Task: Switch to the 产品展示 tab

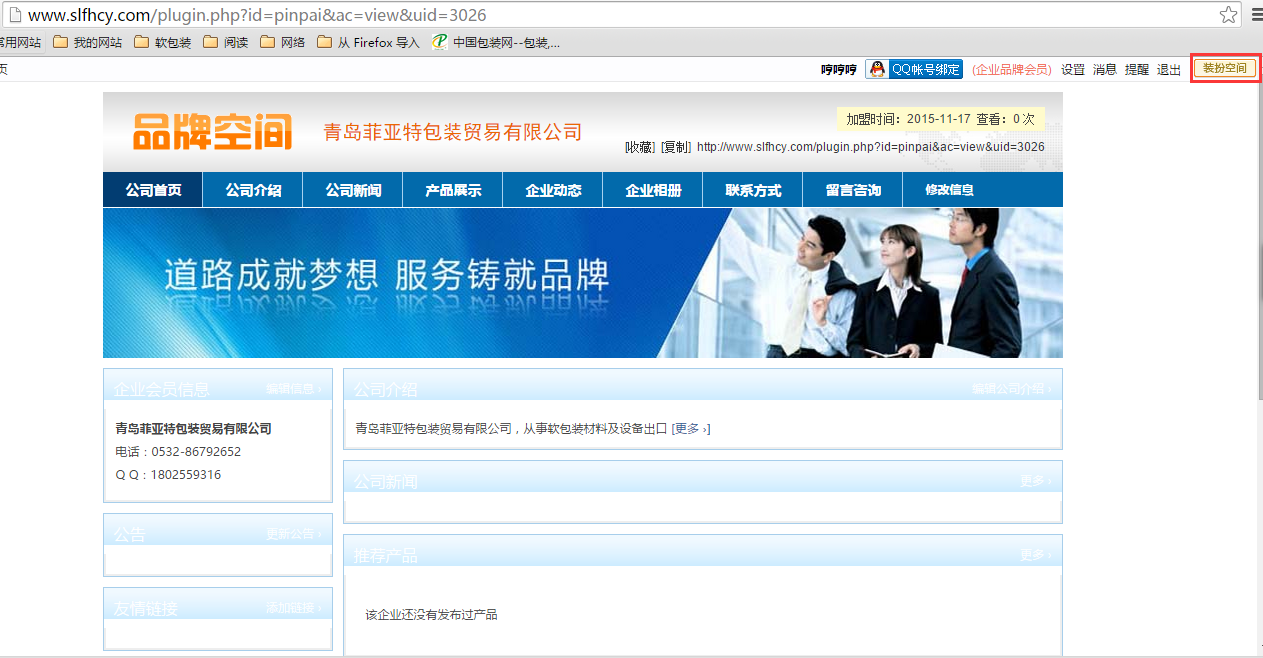Action: pos(453,190)
